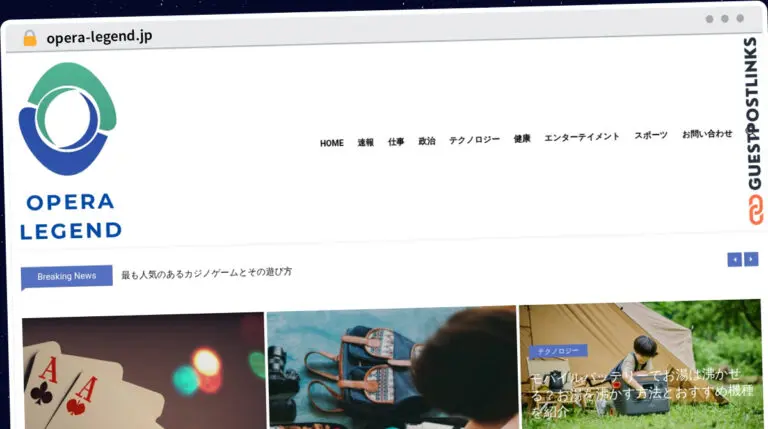Click the Breaking News label
768x429 pixels.
point(67,276)
